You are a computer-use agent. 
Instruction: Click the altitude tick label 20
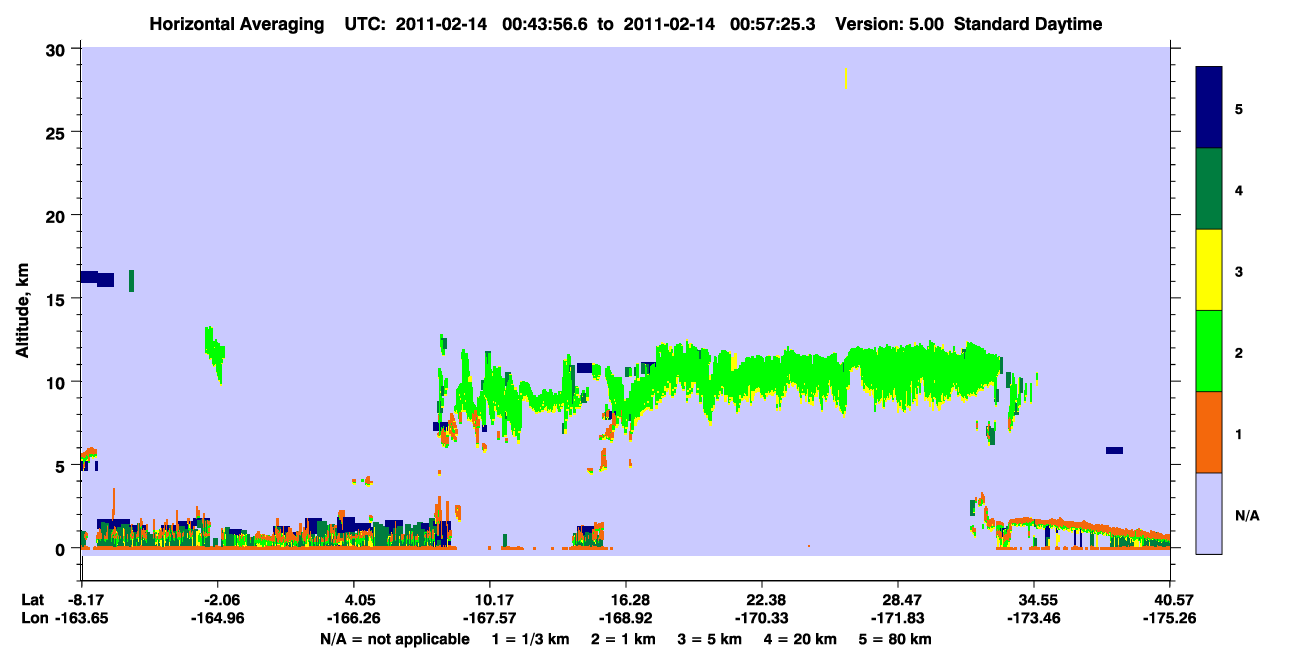[57, 216]
